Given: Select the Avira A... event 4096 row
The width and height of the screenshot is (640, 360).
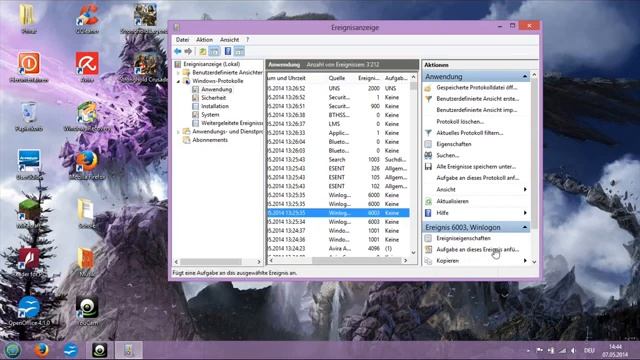Looking at the screenshot, I should (338, 249).
